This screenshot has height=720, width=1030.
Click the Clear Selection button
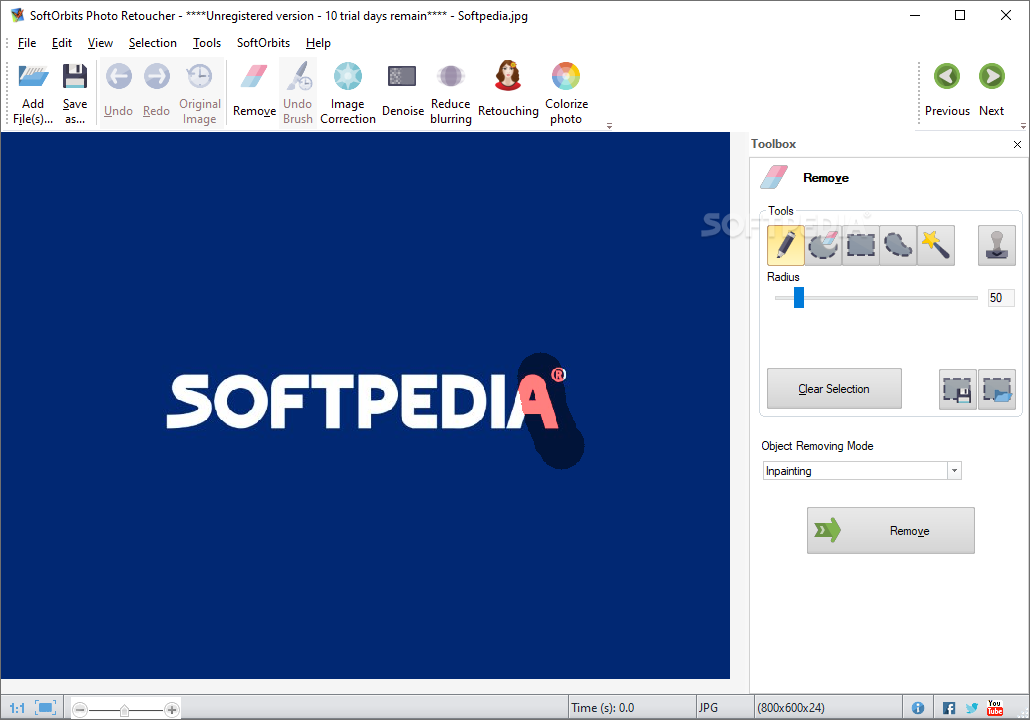(834, 389)
